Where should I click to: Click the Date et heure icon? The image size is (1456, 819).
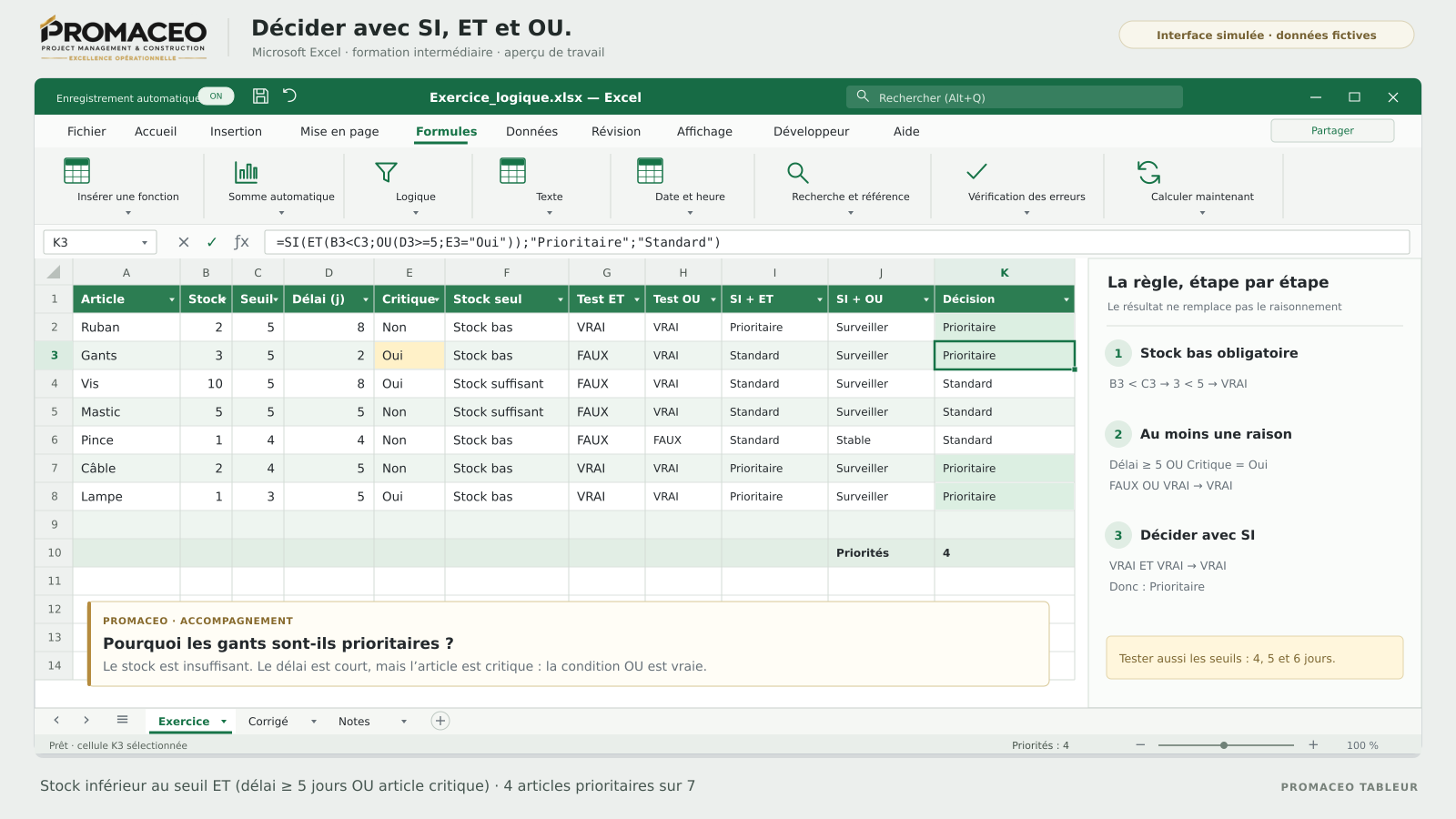click(650, 170)
